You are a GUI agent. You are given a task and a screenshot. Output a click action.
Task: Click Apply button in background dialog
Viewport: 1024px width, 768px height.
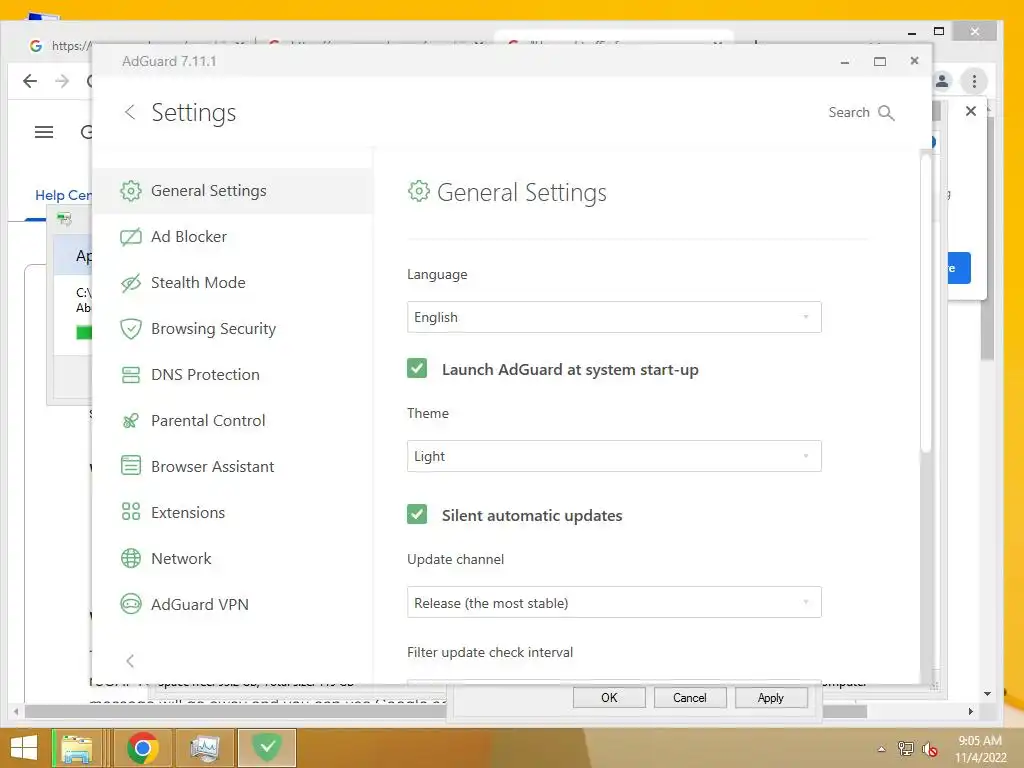click(771, 697)
